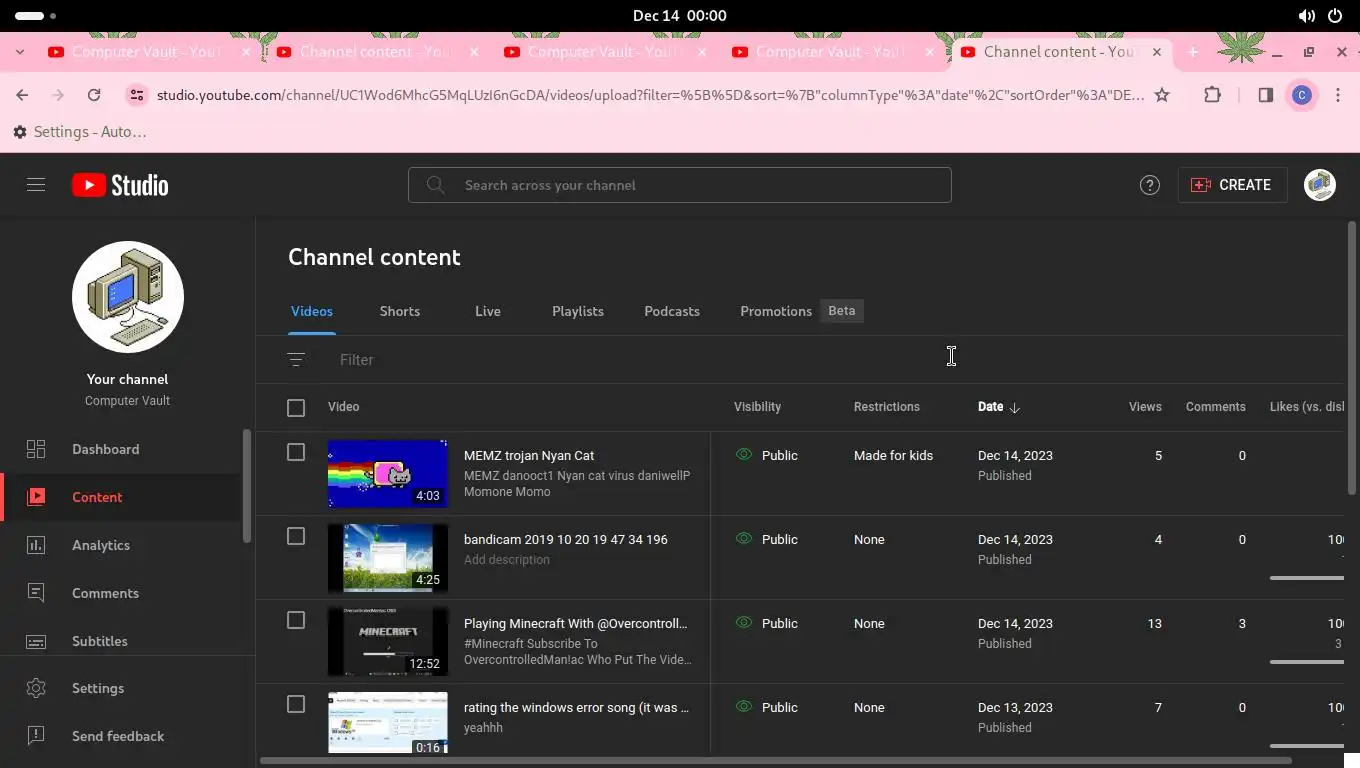Click the YouTube Studio logo

click(120, 185)
